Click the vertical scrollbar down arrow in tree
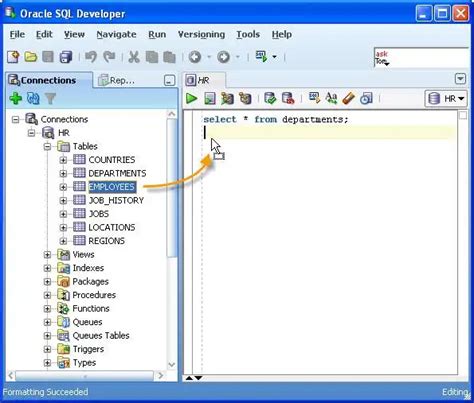Screen dimensions: 474x403 (x=172, y=364)
